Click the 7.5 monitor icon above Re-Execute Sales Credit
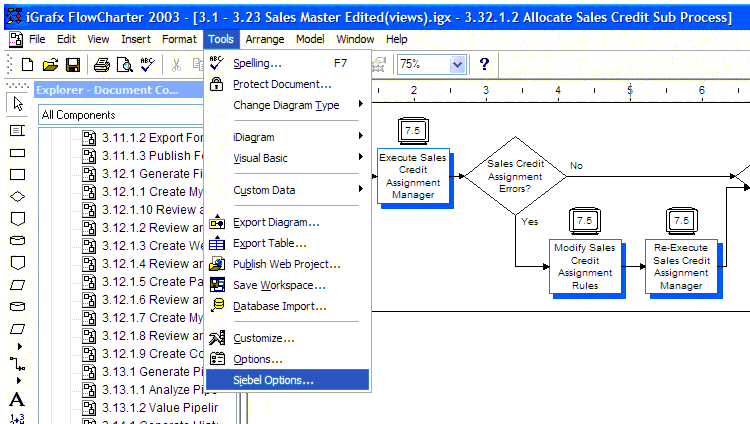Viewport: 750px width, 424px height. [x=681, y=221]
